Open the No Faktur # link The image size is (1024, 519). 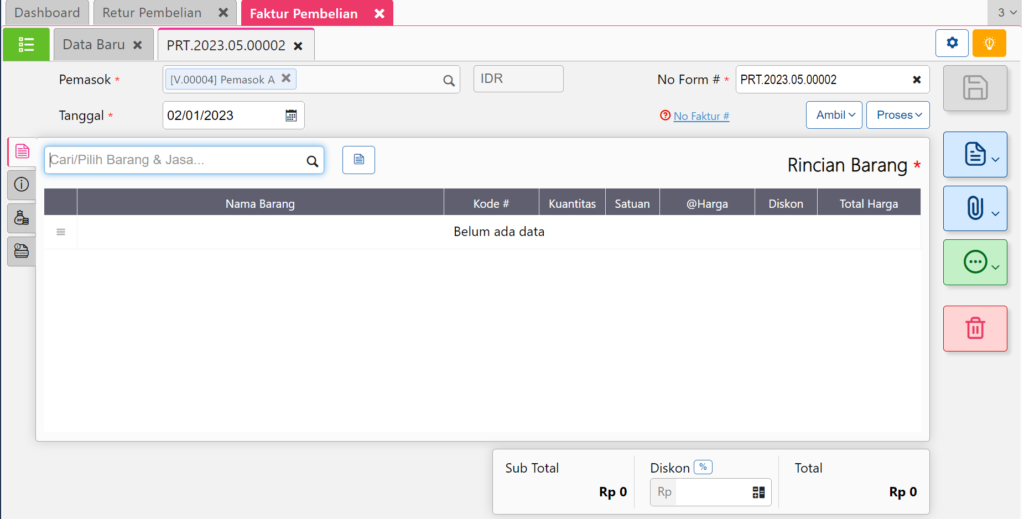pos(701,116)
